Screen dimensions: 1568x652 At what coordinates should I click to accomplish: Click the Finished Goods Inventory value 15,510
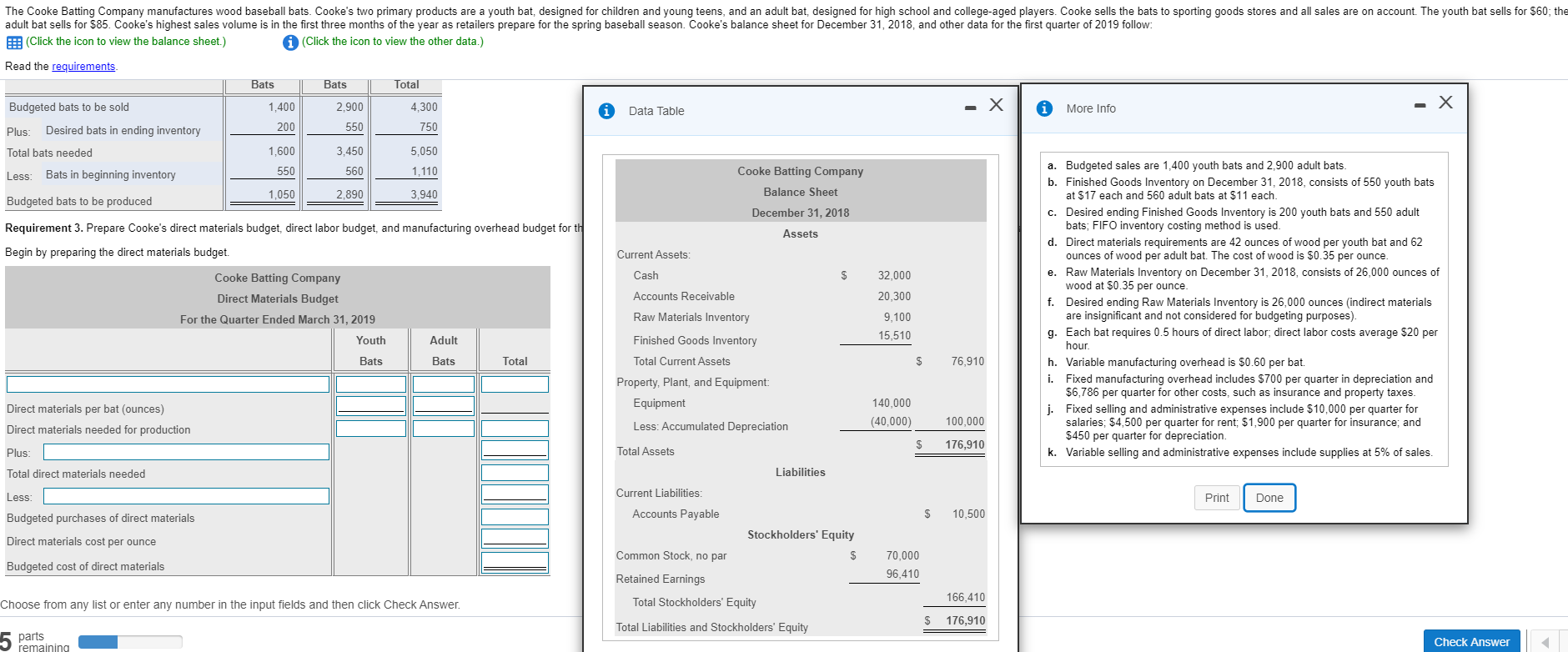click(894, 336)
